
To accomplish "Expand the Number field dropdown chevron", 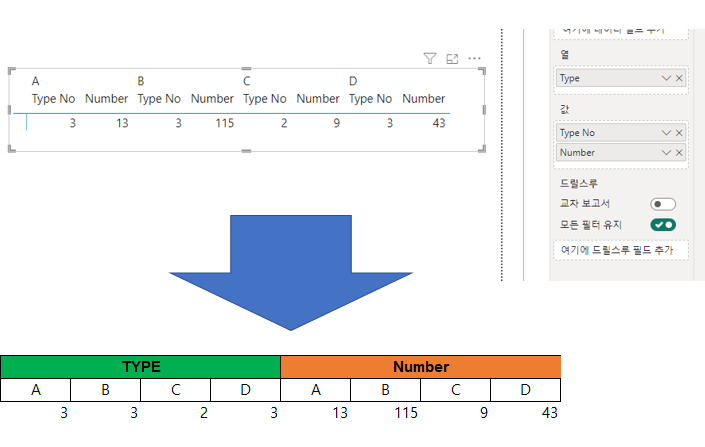I will click(666, 153).
